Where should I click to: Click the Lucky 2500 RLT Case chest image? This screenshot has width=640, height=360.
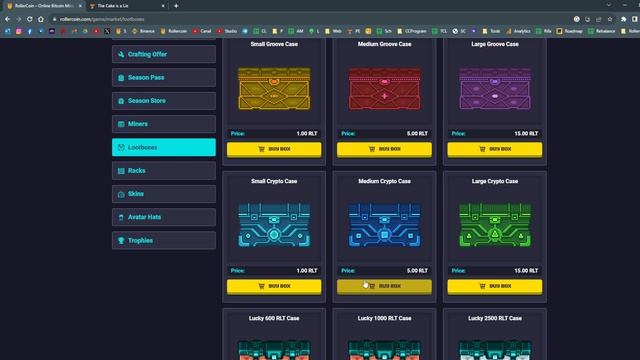tap(495, 350)
